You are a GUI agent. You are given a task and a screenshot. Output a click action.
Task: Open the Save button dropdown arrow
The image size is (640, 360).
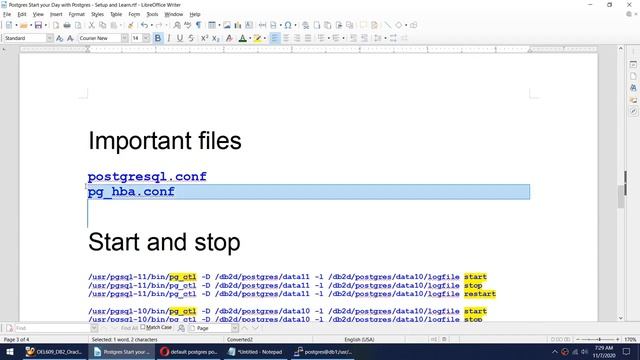(45, 25)
